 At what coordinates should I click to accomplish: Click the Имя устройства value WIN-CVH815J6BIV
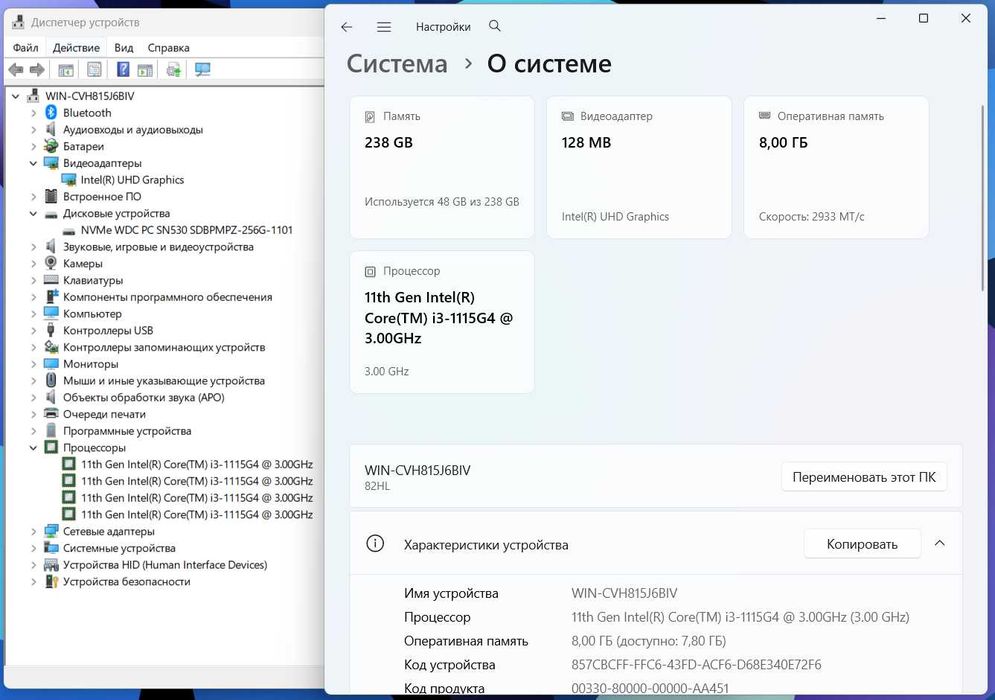[x=624, y=593]
